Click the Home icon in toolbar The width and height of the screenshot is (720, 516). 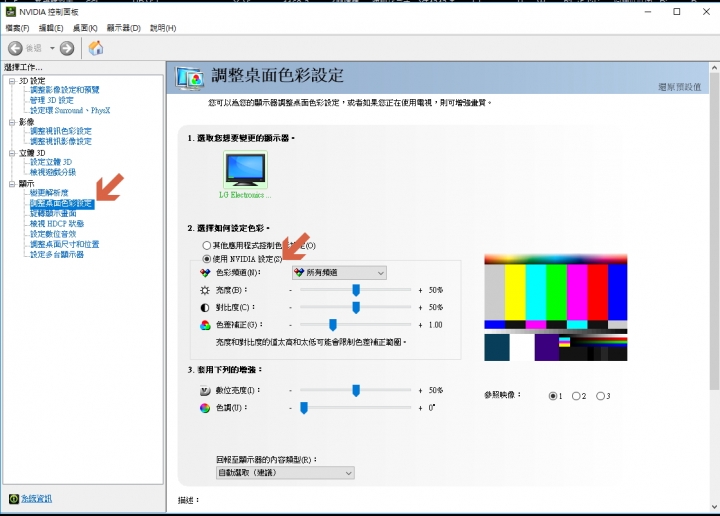coord(96,48)
